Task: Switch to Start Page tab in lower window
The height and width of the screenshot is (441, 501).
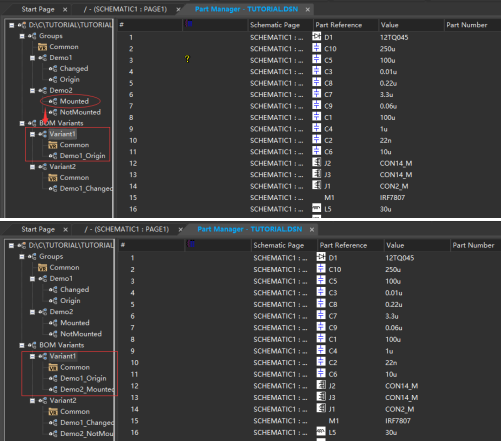Action: point(38,229)
